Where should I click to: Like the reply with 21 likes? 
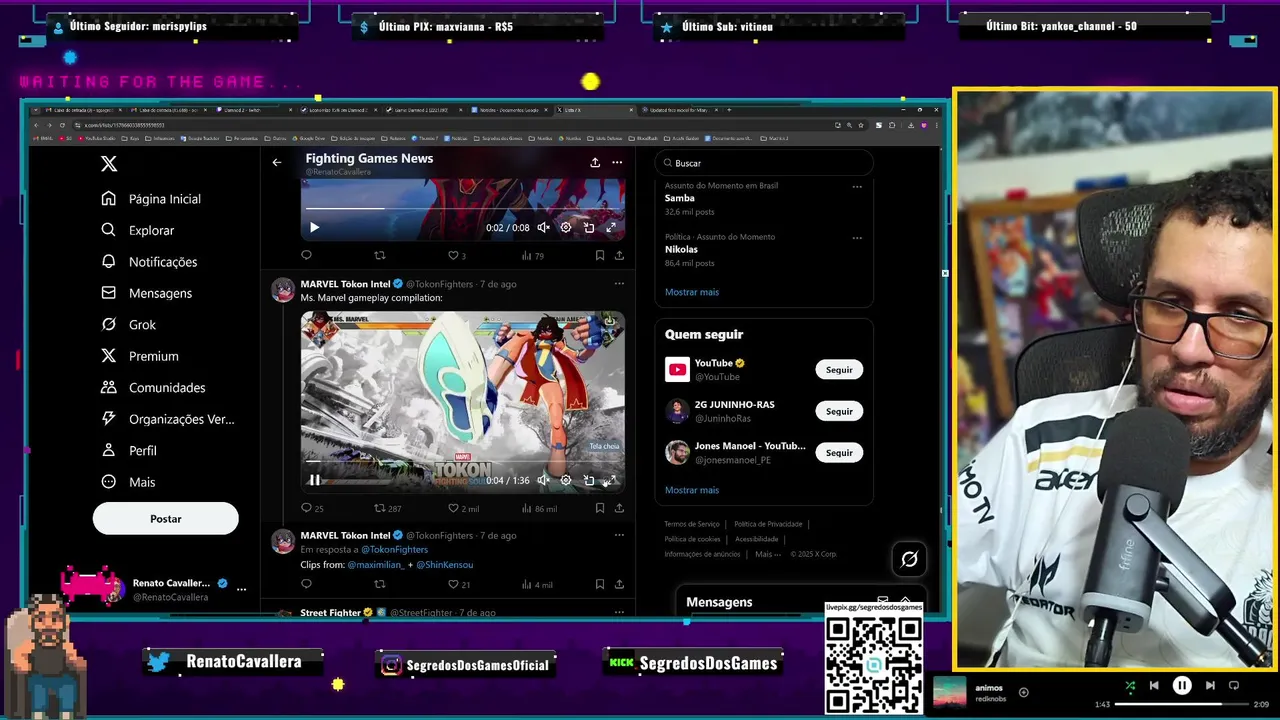(458, 584)
